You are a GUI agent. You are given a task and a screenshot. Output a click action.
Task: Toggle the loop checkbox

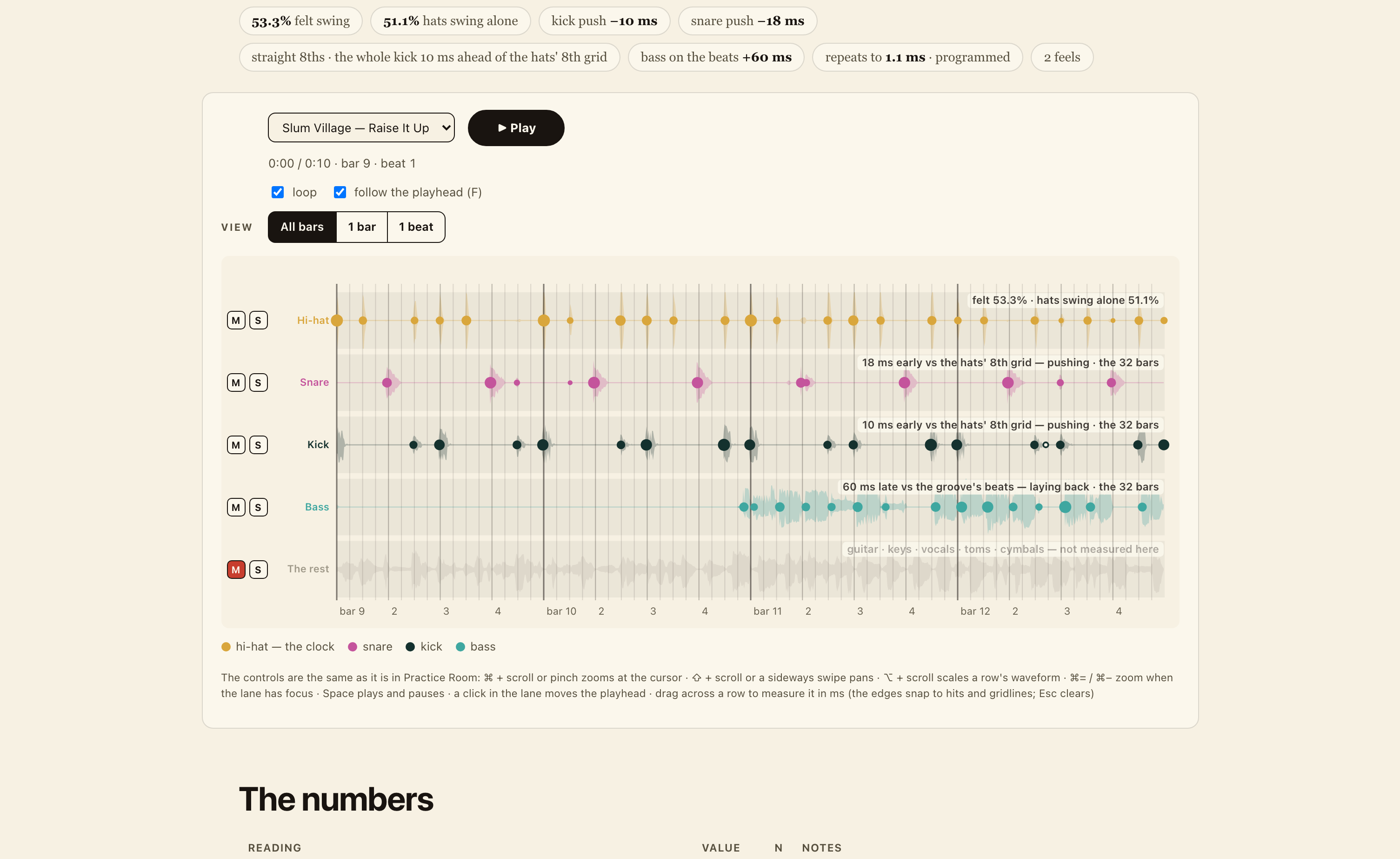click(x=277, y=192)
